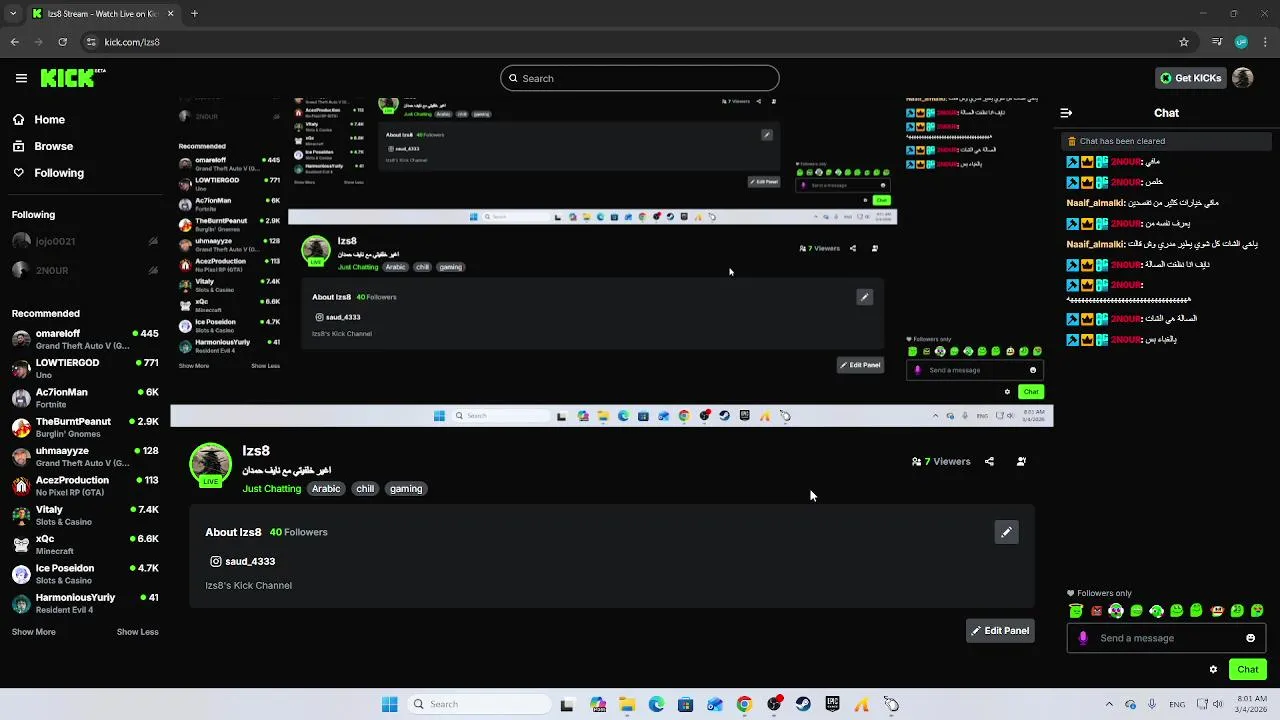The image size is (1280, 720).
Task: Insert the angel halo emote
Action: 1076,611
